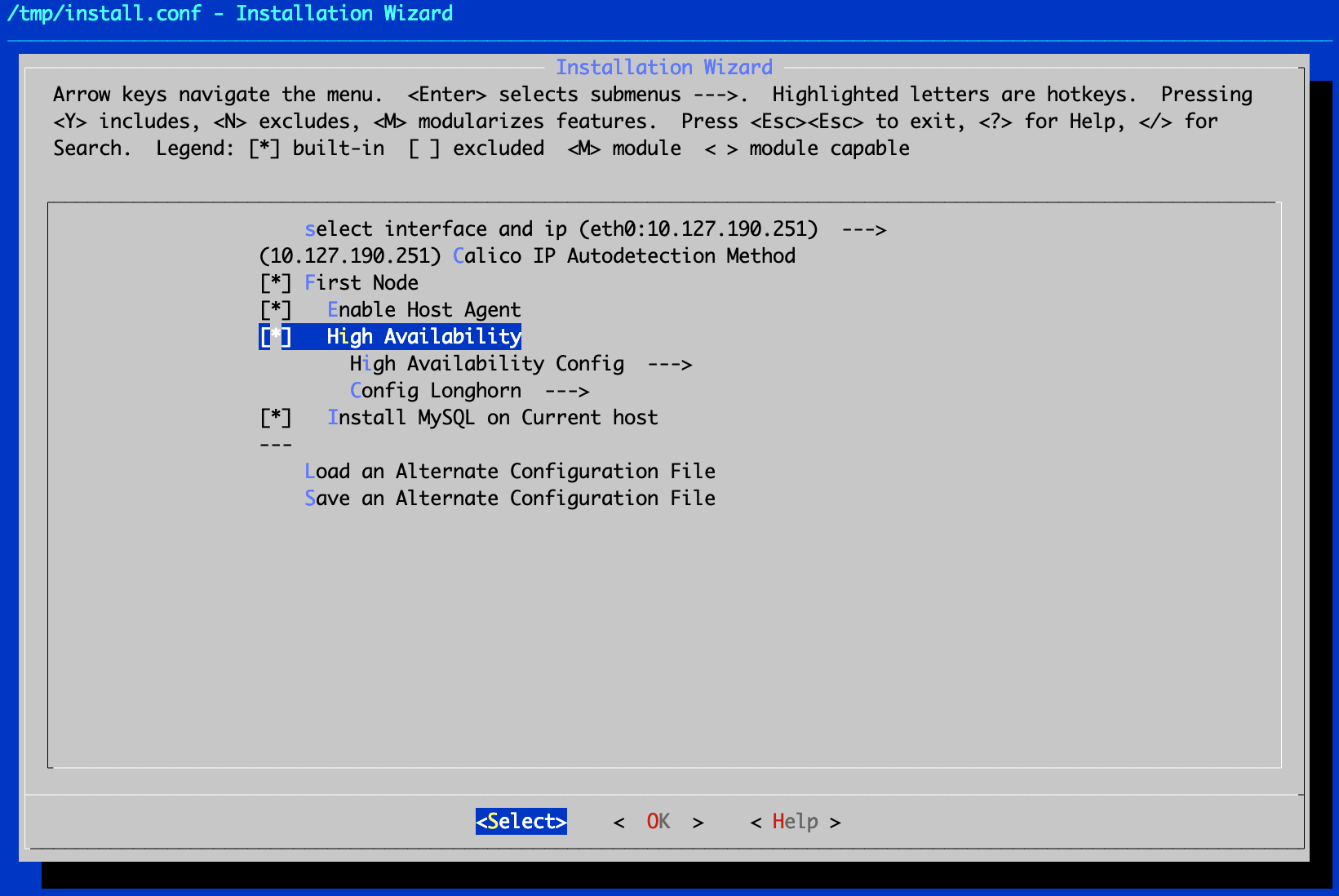Click the OK button

(x=658, y=822)
